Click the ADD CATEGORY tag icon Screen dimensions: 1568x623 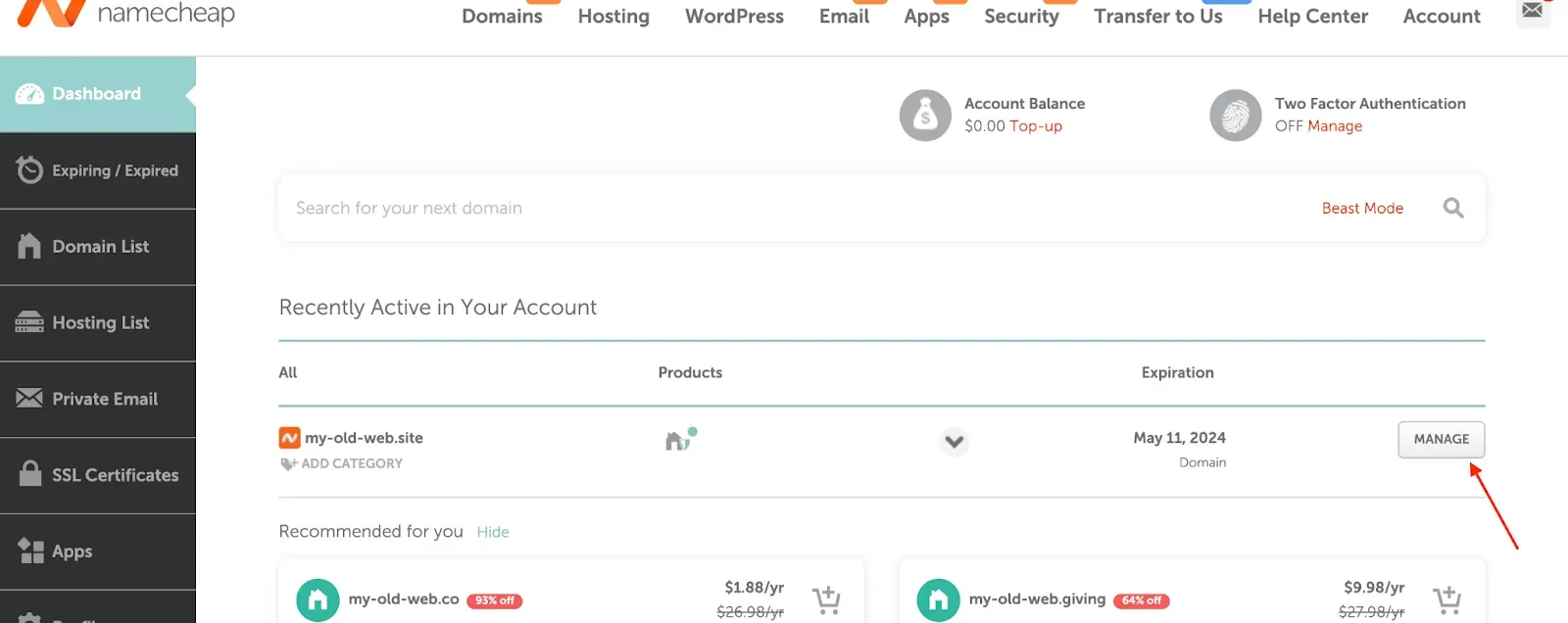click(x=288, y=463)
